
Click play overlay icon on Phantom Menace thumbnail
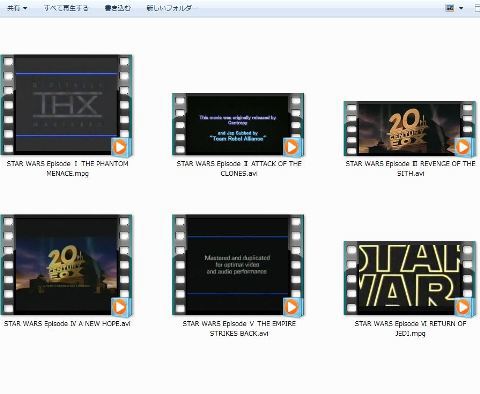click(121, 147)
